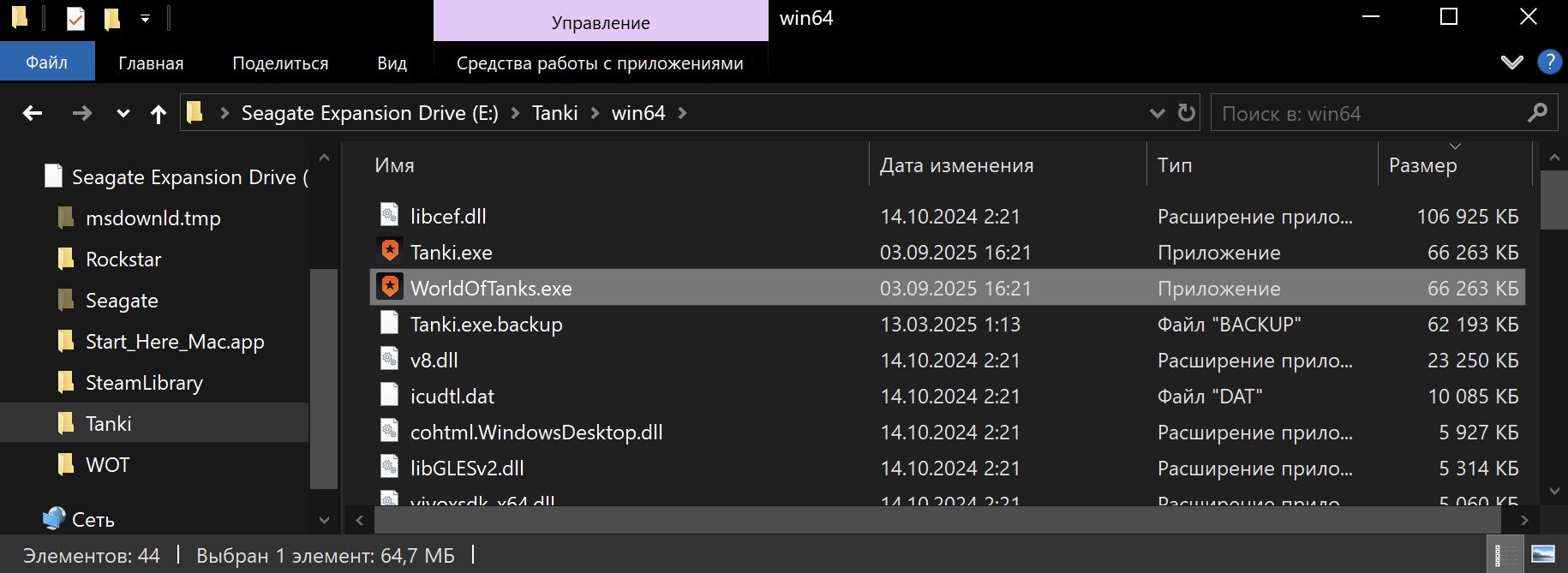Viewport: 1568px width, 573px height.
Task: Click Tanki in breadcrumb path
Action: (554, 113)
